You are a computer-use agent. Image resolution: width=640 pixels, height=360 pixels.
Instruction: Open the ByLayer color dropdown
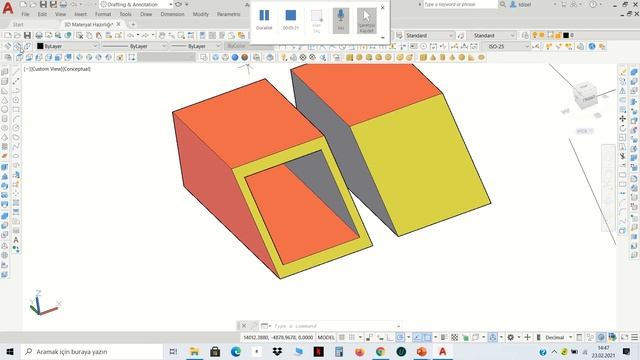67,47
